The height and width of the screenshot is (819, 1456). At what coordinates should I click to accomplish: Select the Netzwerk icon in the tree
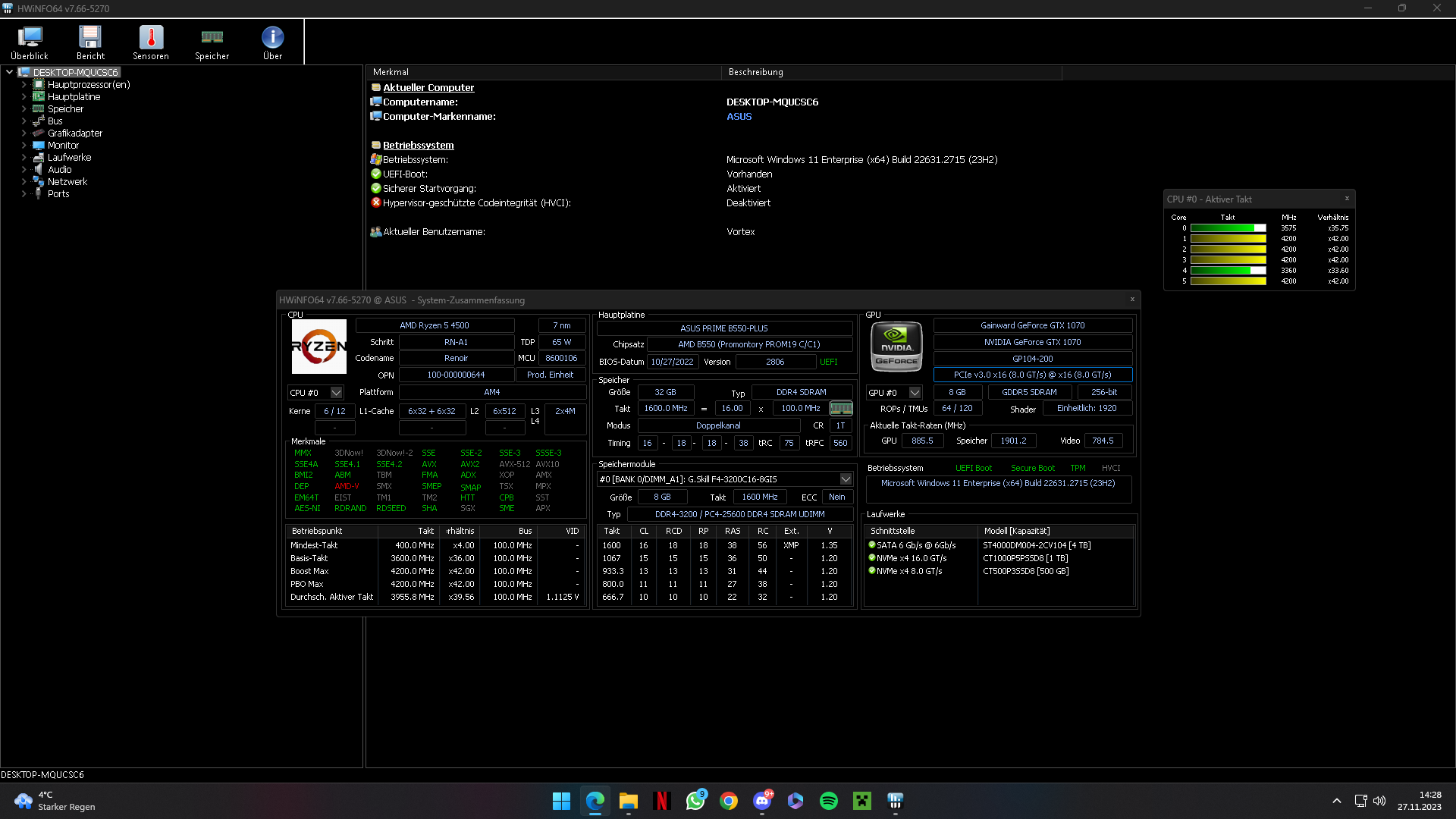tap(39, 182)
